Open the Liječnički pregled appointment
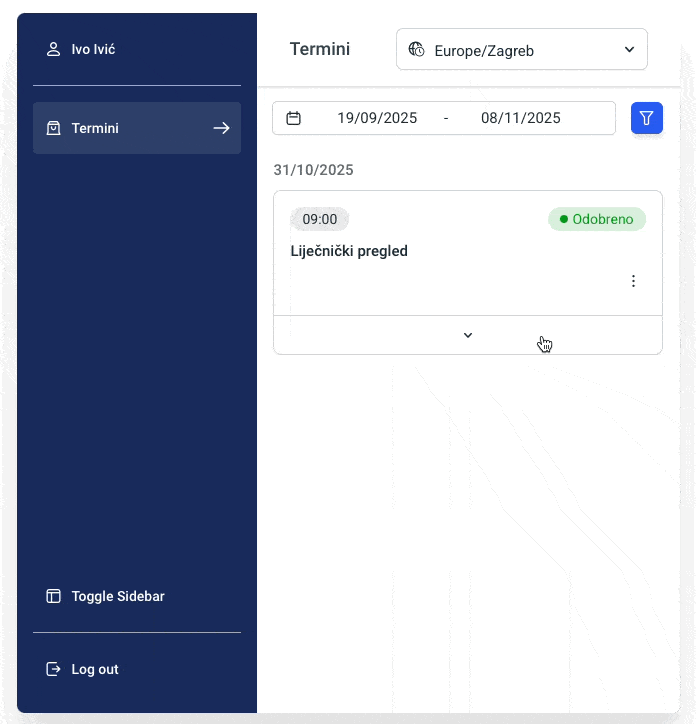Viewport: 696px width, 724px height. click(349, 251)
